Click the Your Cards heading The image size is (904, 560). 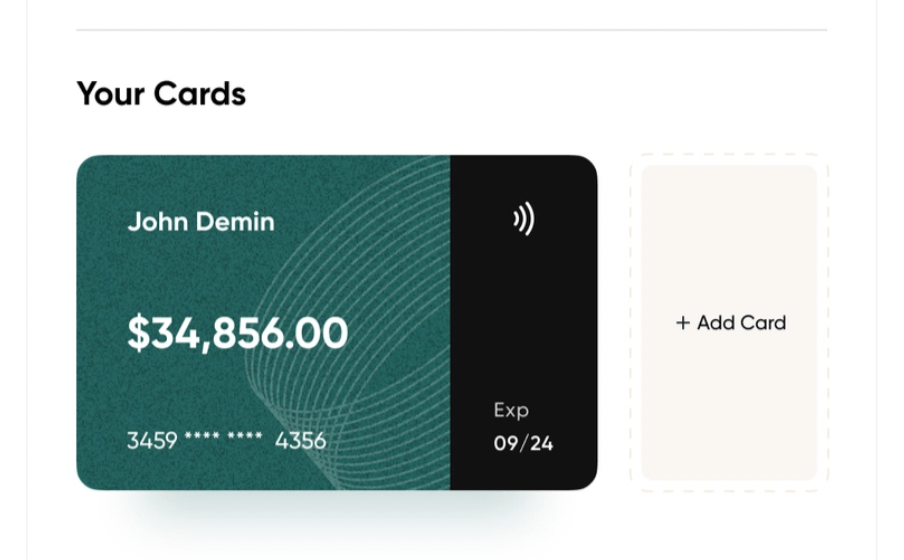pyautogui.click(x=161, y=94)
